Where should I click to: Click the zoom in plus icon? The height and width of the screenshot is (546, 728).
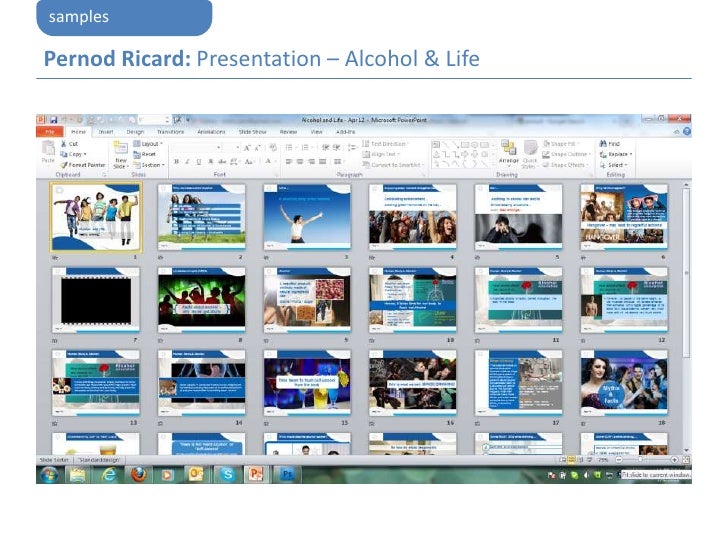tap(674, 460)
